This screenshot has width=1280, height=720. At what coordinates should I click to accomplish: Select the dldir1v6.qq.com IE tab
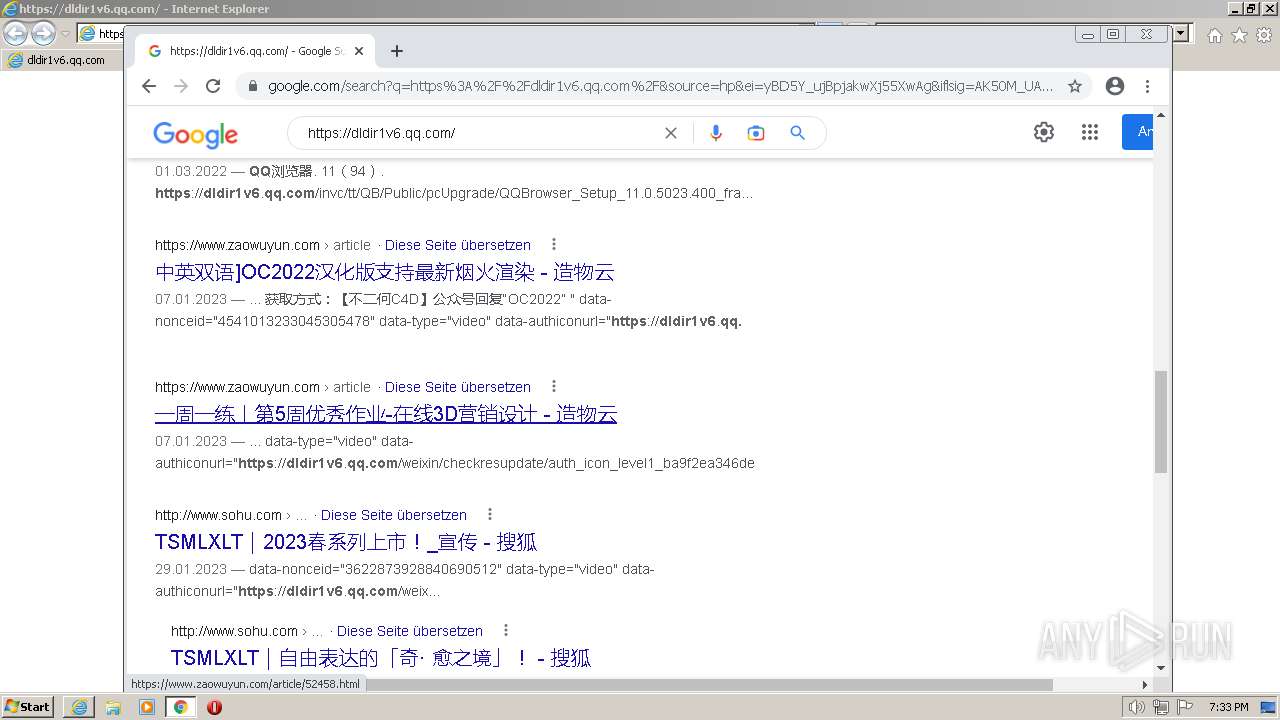62,60
